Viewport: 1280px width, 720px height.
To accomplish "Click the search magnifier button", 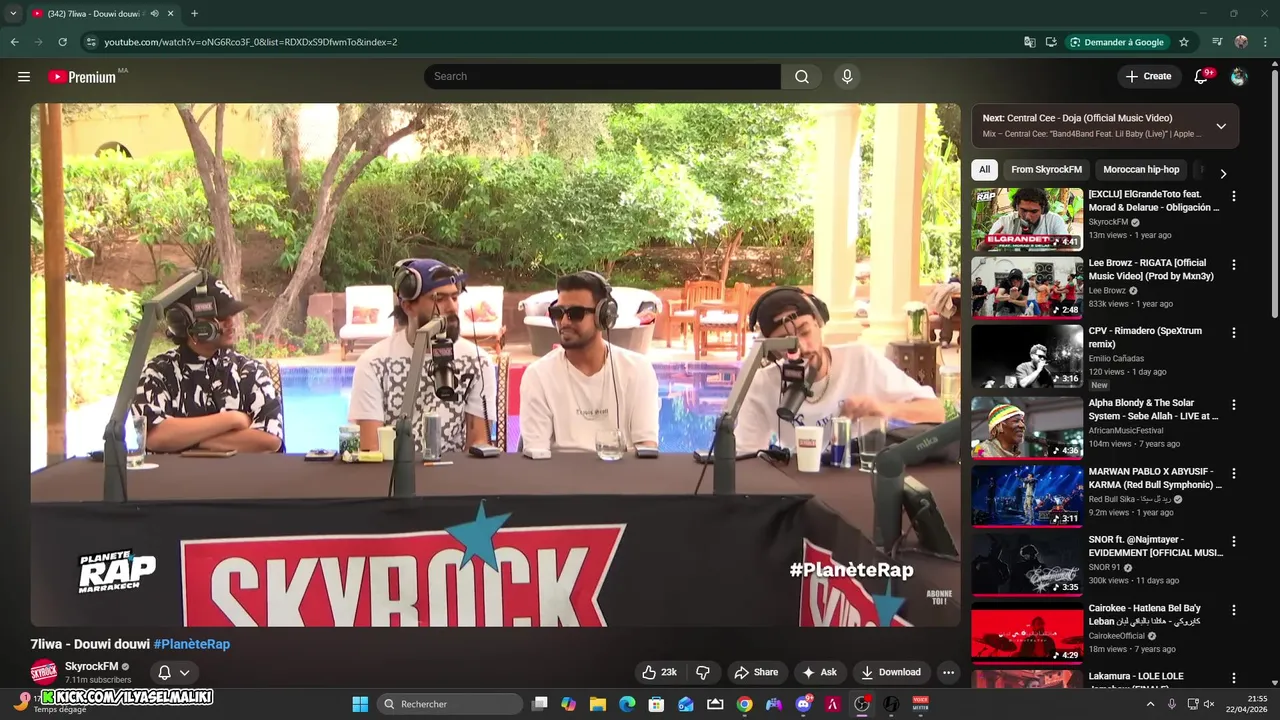I will [x=802, y=77].
